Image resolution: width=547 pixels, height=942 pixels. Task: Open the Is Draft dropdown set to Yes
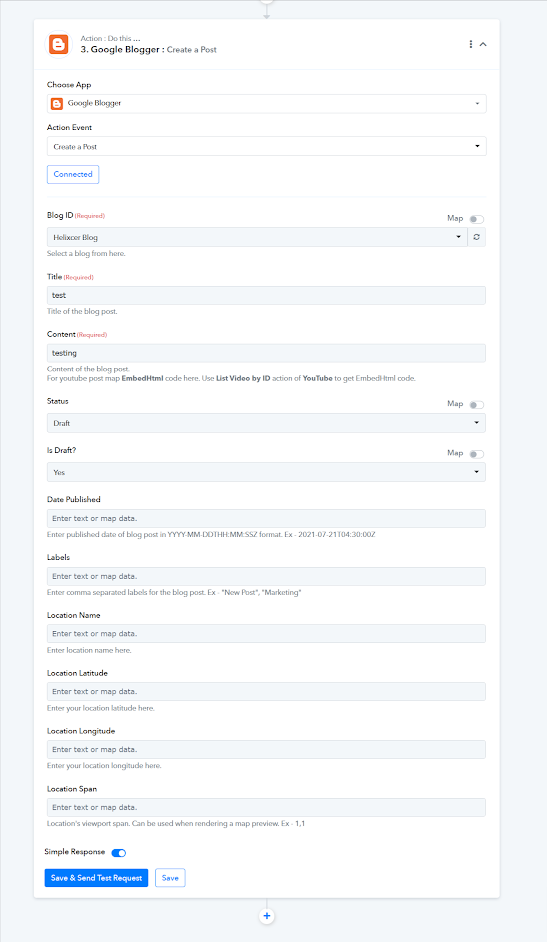(x=267, y=472)
